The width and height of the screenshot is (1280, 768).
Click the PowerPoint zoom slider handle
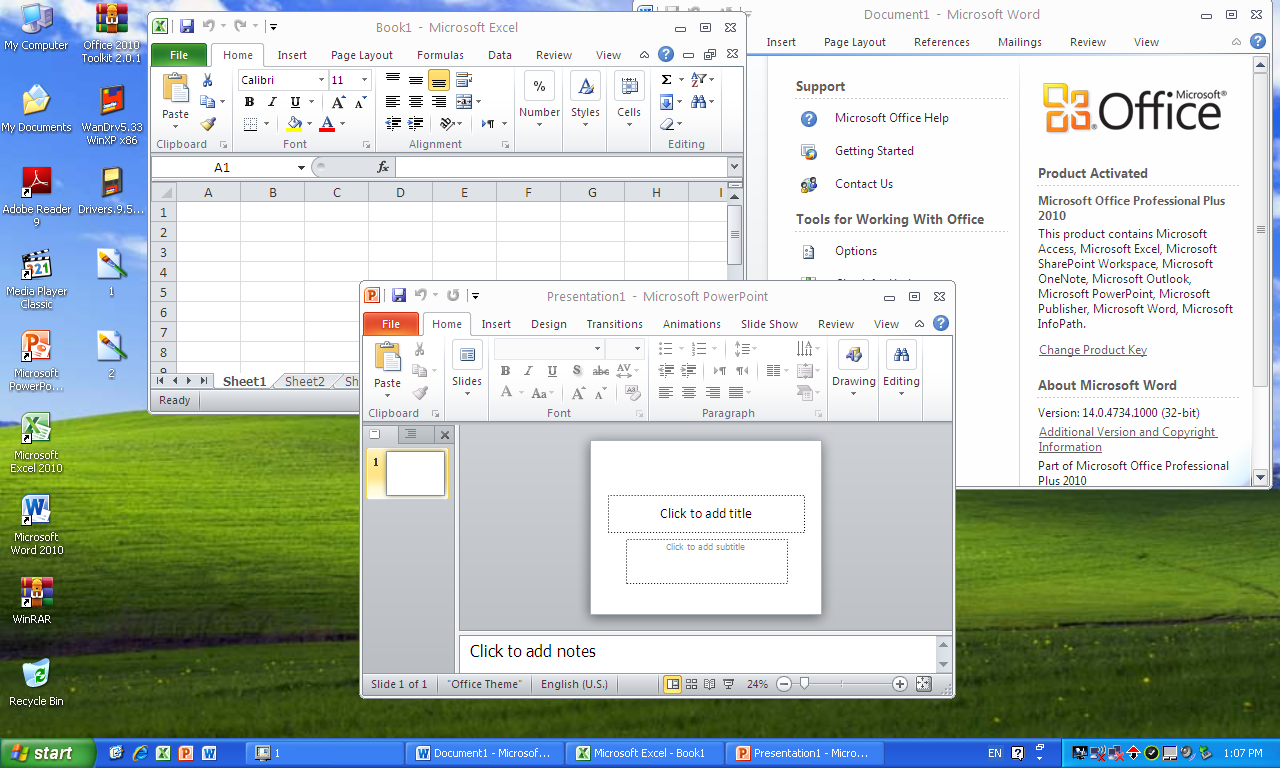(x=804, y=684)
